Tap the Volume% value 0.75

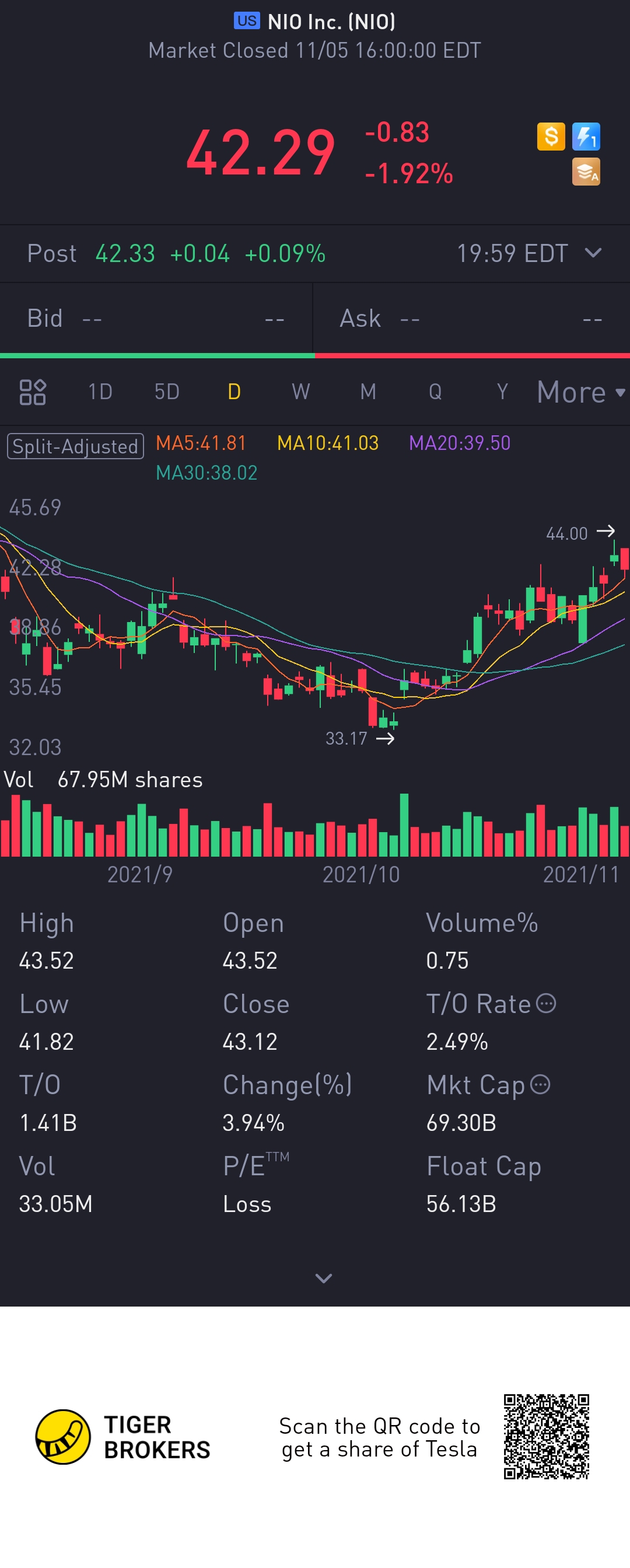(x=447, y=961)
